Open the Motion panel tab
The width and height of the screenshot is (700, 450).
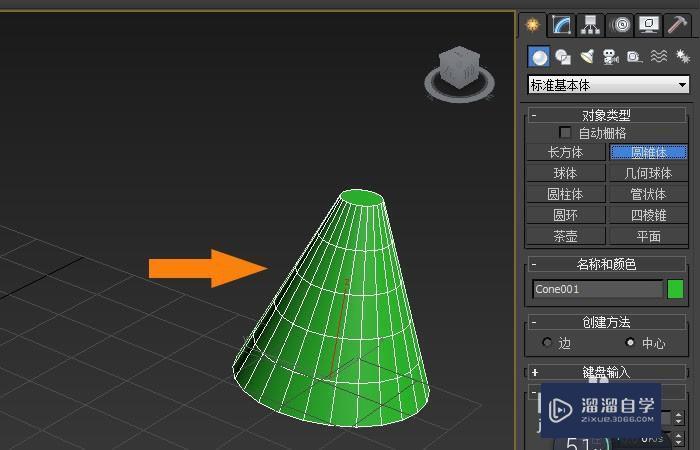click(620, 25)
